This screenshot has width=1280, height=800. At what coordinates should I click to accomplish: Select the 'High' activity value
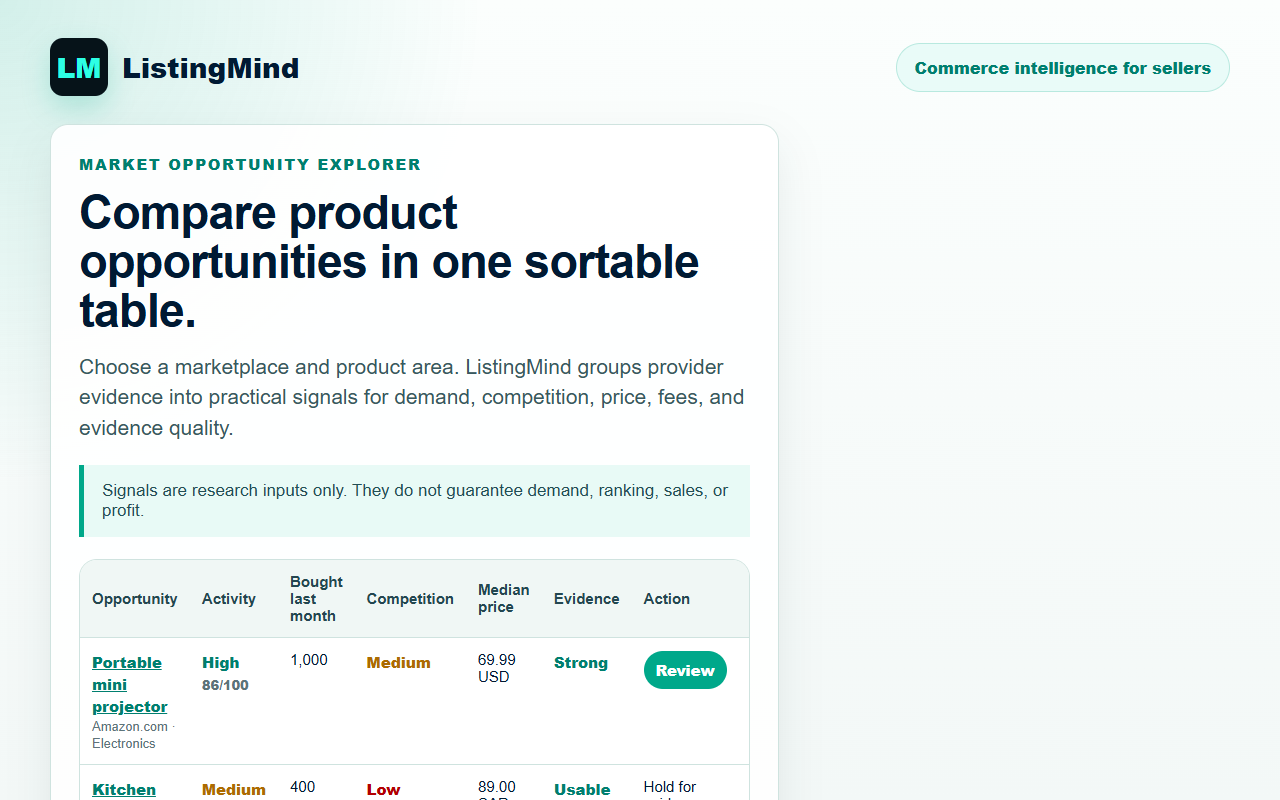221,663
